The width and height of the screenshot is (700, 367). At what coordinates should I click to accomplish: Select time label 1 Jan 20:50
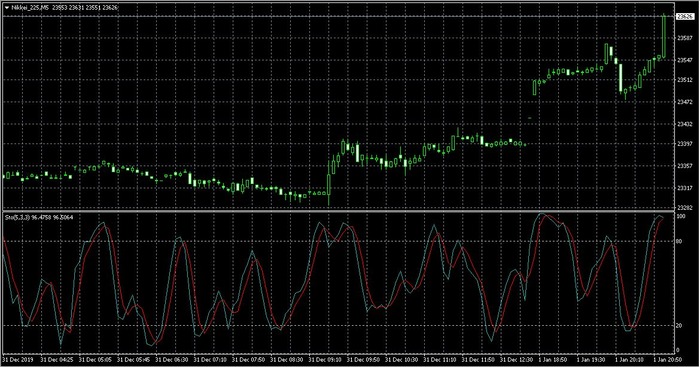(x=669, y=359)
